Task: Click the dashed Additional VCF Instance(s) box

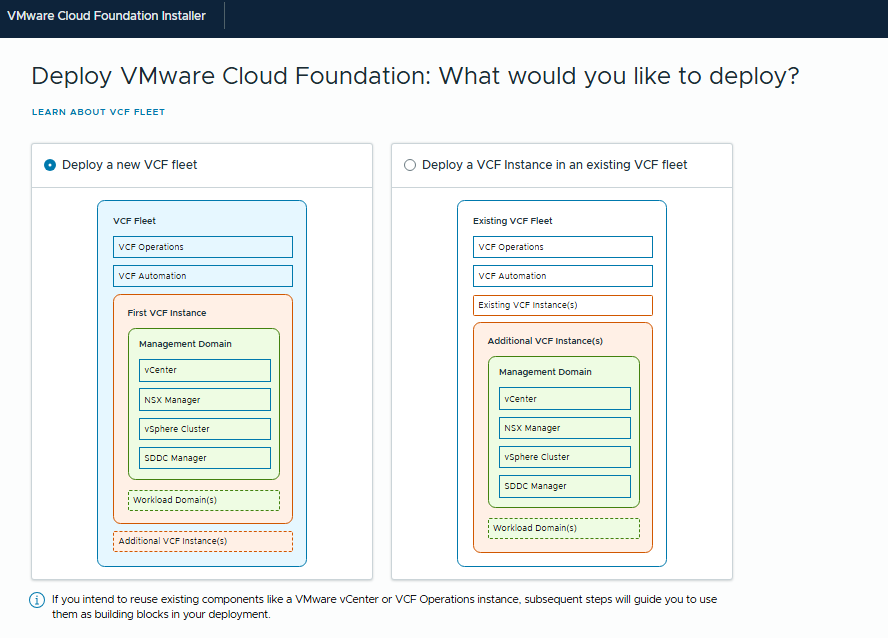Action: [203, 541]
